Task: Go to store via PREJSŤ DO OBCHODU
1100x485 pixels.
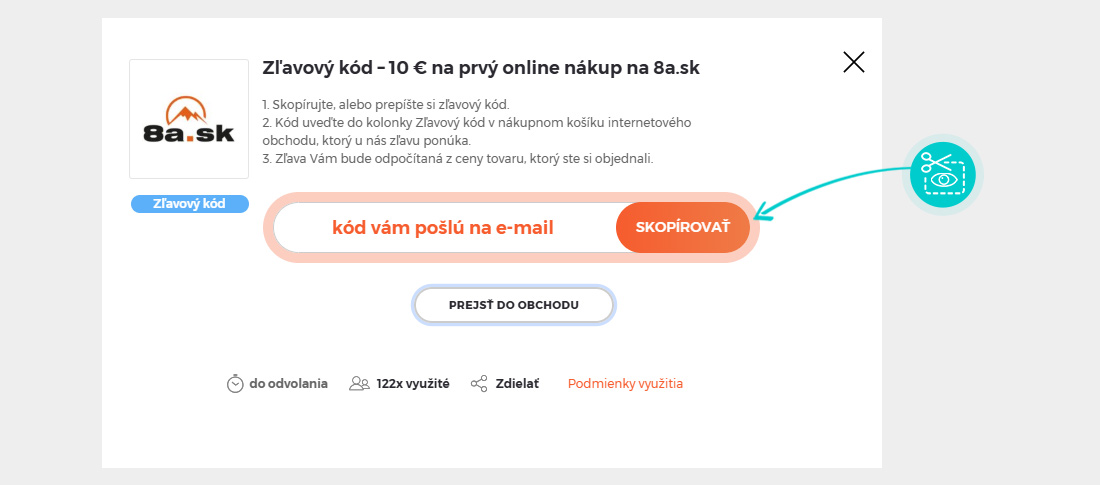Action: coord(514,305)
